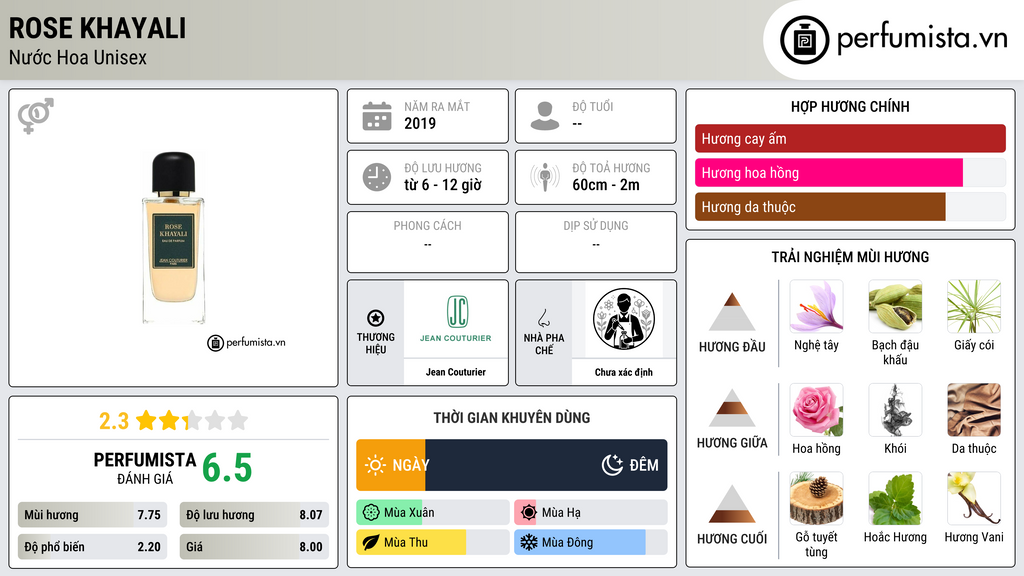Click the Jean Couturier brand logo

(456, 319)
